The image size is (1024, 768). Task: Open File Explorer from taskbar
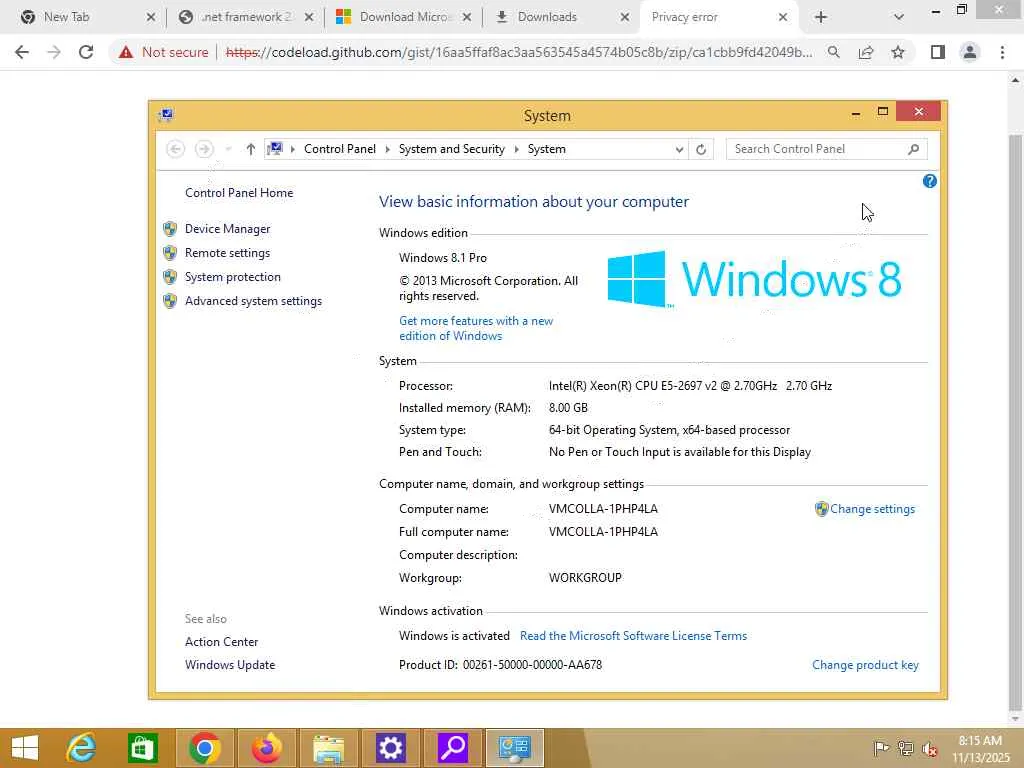click(x=328, y=748)
